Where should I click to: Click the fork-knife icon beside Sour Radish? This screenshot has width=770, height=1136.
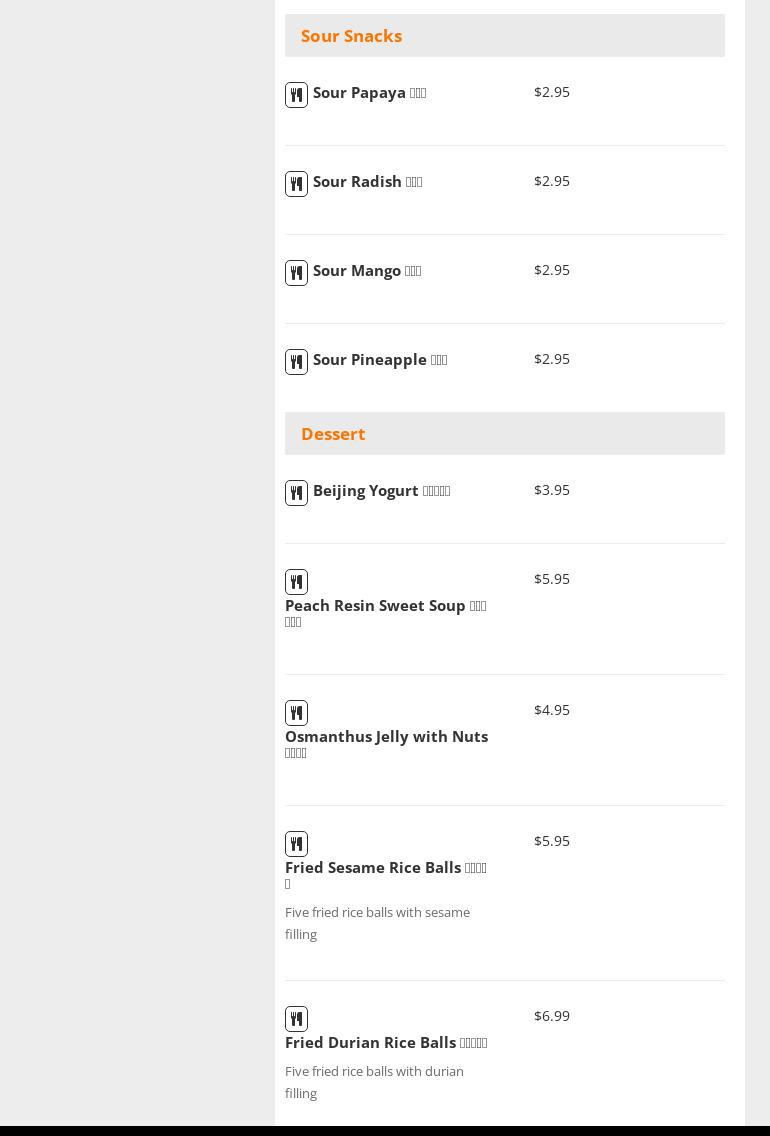click(296, 184)
